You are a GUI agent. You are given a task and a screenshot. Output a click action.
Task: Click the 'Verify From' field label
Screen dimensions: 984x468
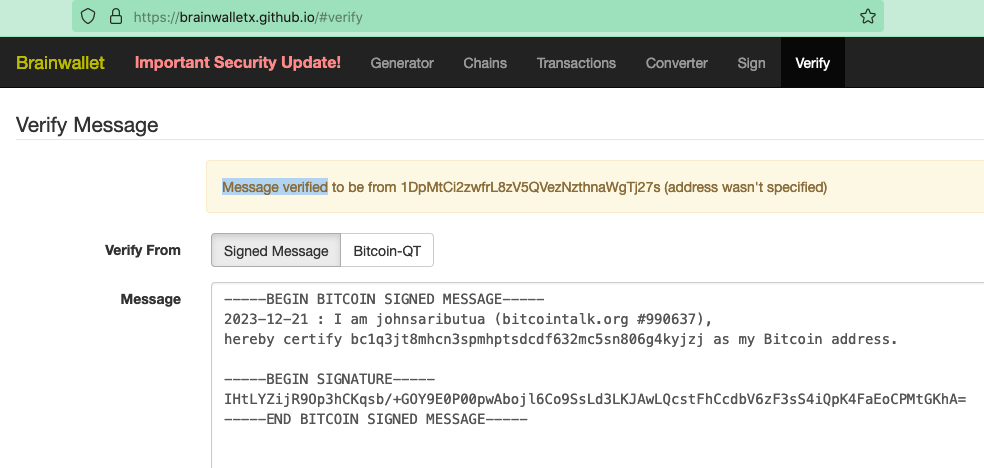point(142,250)
